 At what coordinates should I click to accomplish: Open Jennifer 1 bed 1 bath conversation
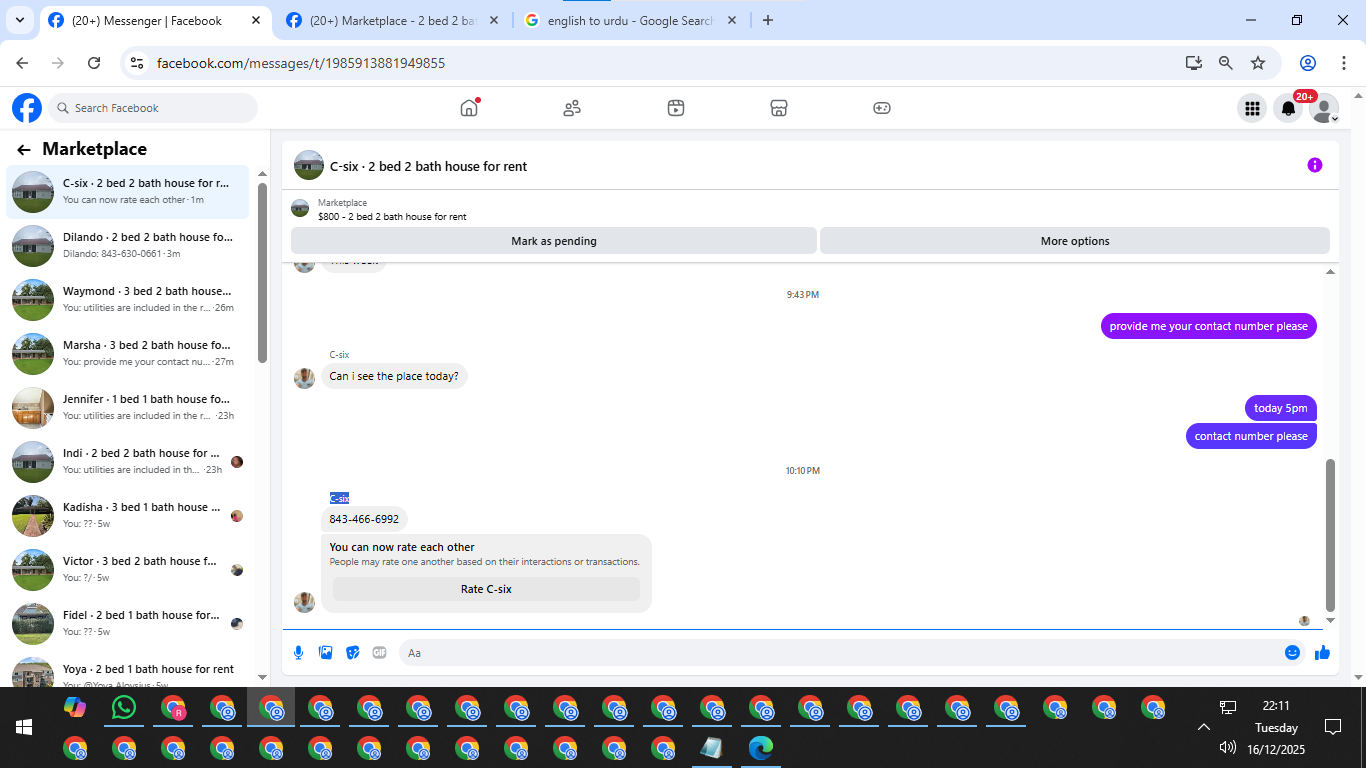(x=128, y=407)
